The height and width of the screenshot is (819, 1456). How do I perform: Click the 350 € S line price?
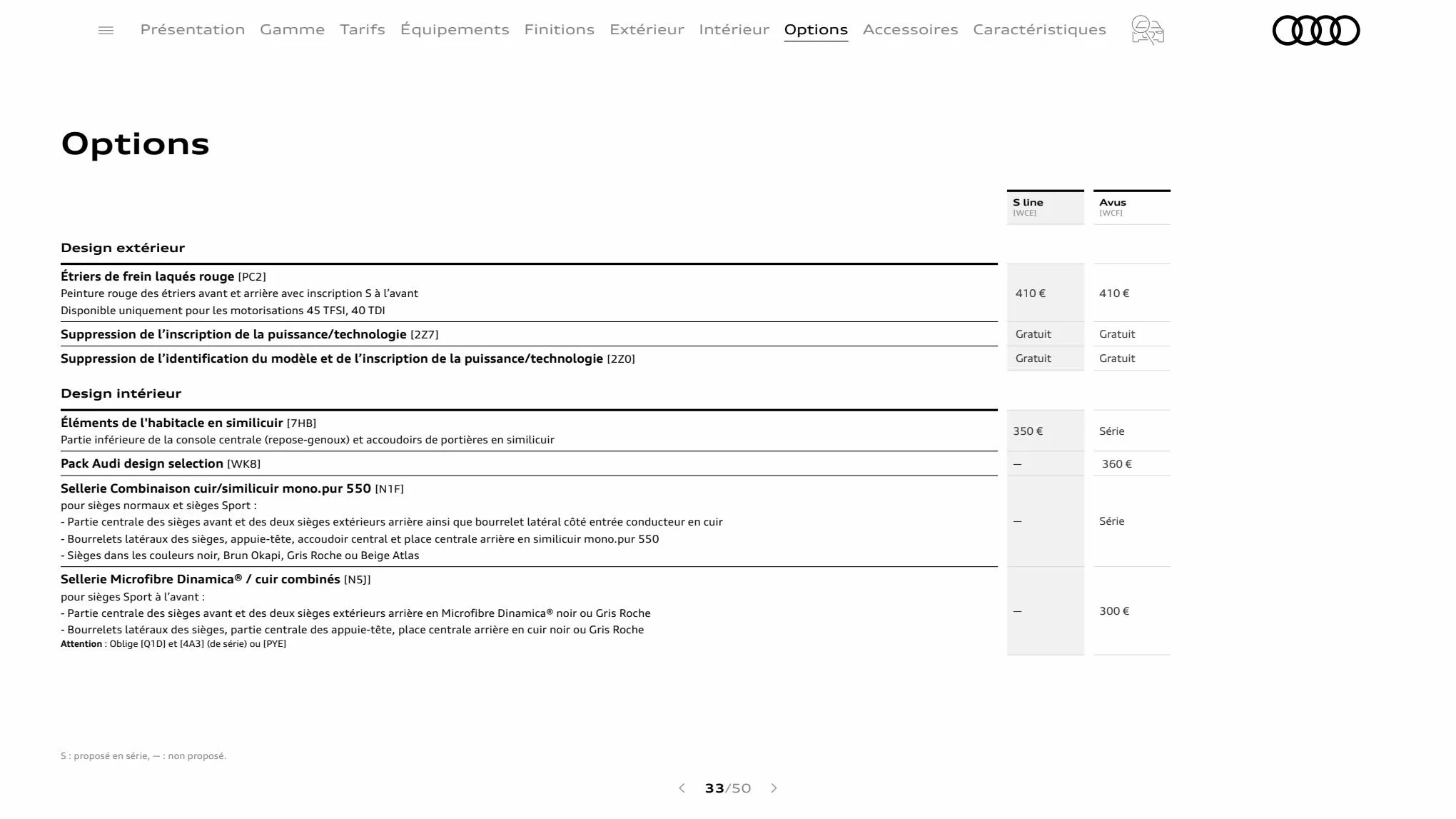coord(1028,431)
